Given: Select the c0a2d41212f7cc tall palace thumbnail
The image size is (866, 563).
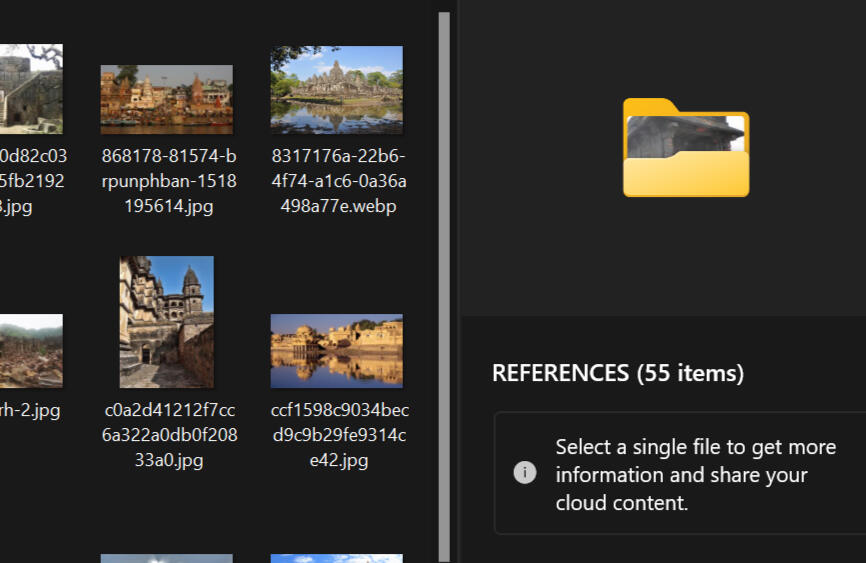Looking at the screenshot, I should click(166, 322).
